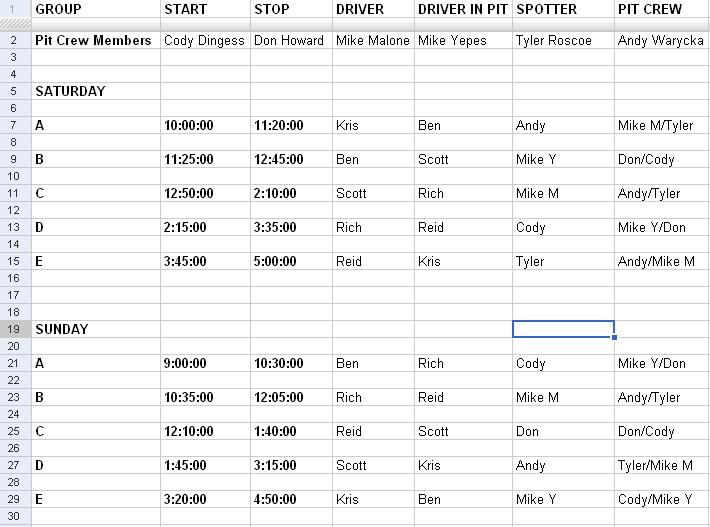This screenshot has height=527, width=710.
Task: Select row 29 header
Action: [15, 499]
